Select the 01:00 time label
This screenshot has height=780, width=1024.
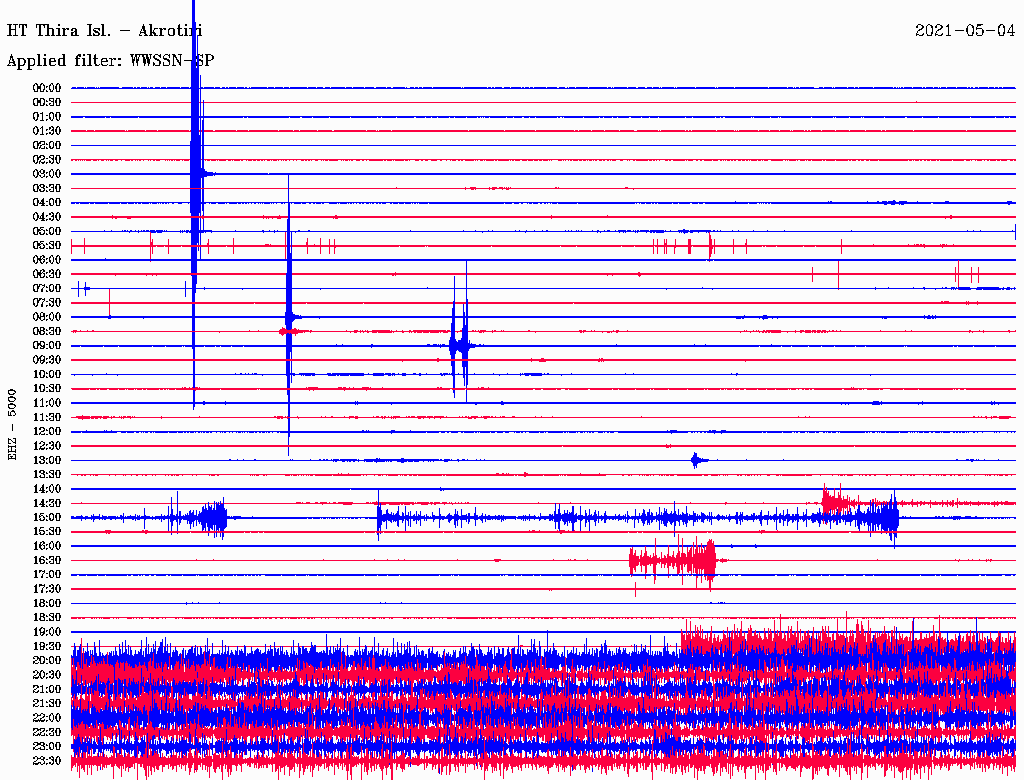coord(46,117)
